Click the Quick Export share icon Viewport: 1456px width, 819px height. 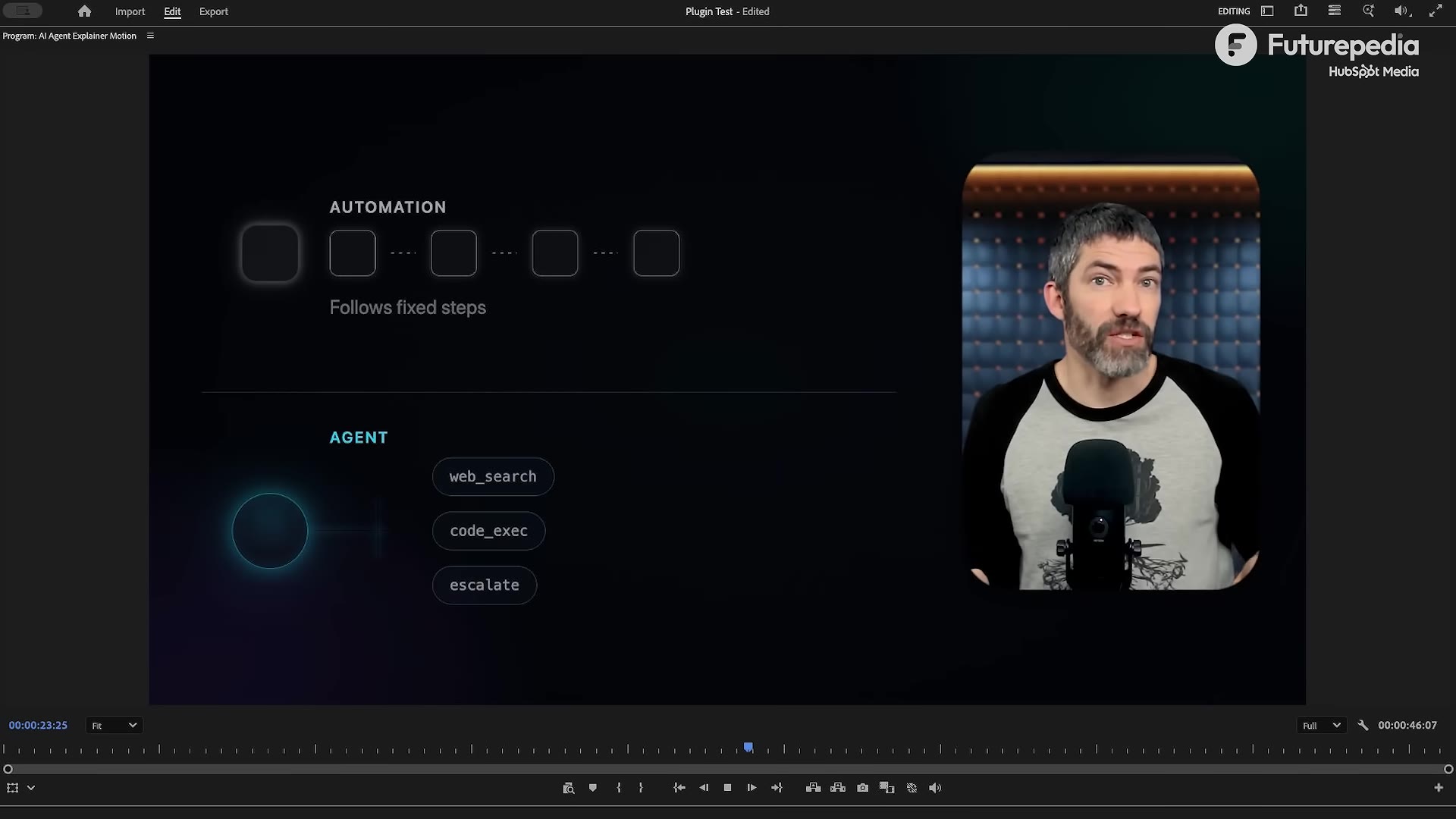pyautogui.click(x=1301, y=11)
